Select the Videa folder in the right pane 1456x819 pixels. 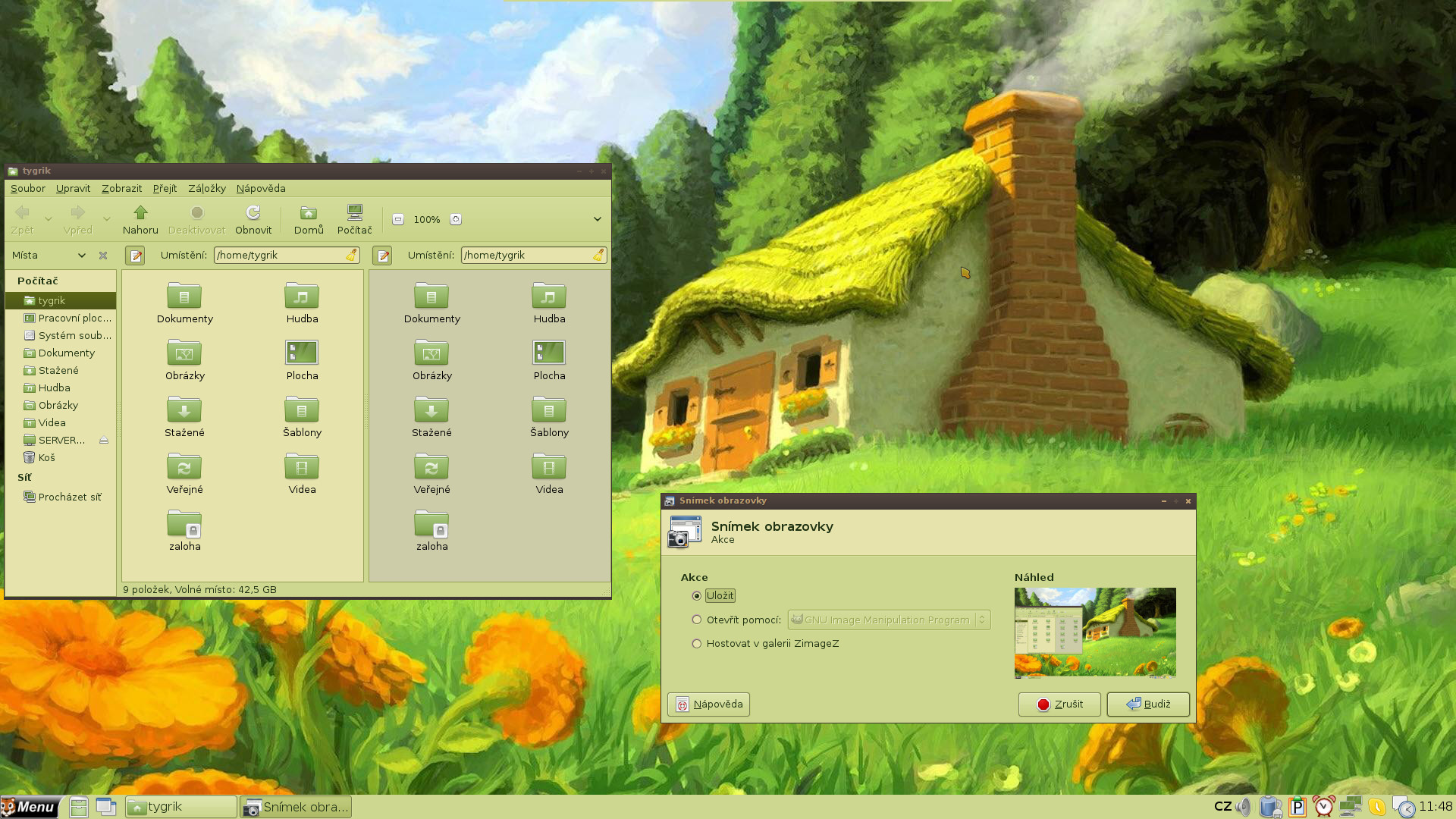tap(549, 473)
